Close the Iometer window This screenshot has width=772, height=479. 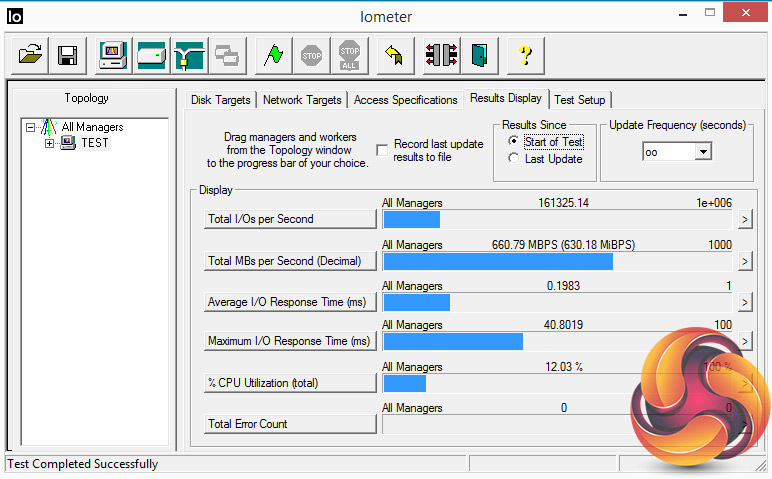pyautogui.click(x=745, y=12)
